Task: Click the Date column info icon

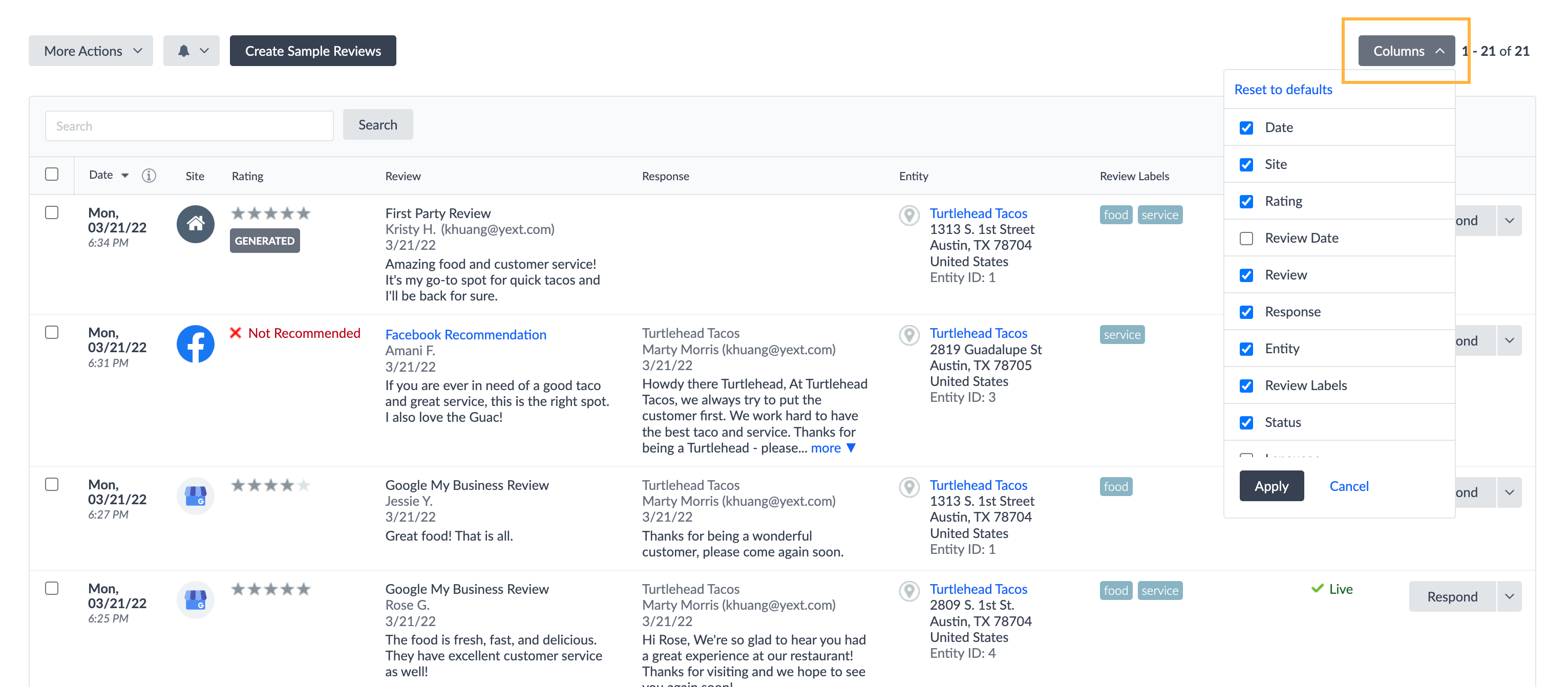Action: pos(149,175)
